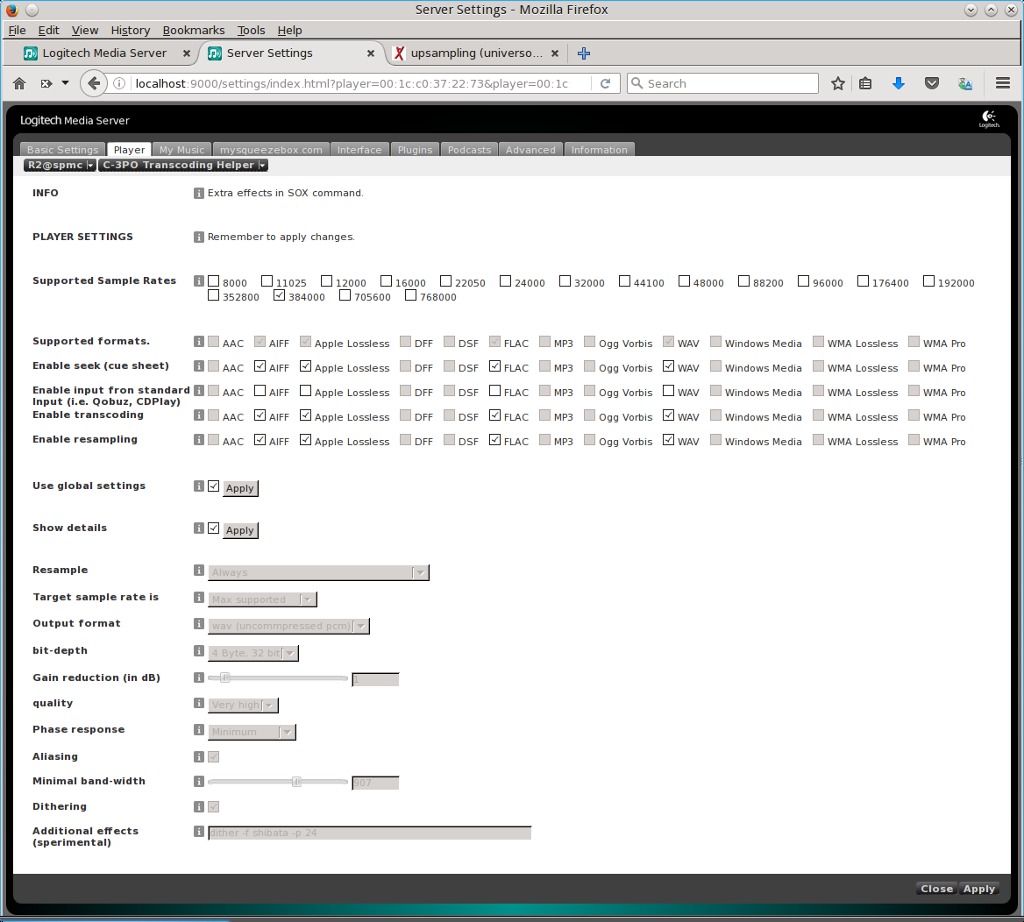Screen dimensions: 1024x922
Task: Open the Output format dropdown
Action: tap(289, 626)
